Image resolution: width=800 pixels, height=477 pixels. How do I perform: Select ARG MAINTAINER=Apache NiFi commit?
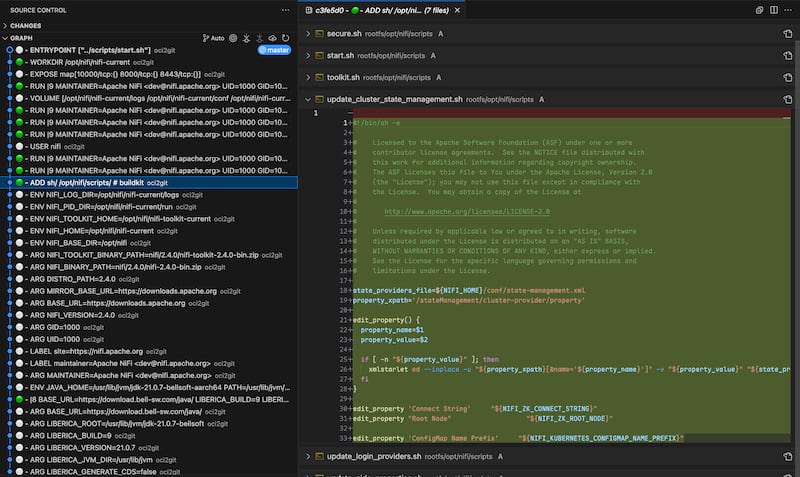[x=148, y=375]
